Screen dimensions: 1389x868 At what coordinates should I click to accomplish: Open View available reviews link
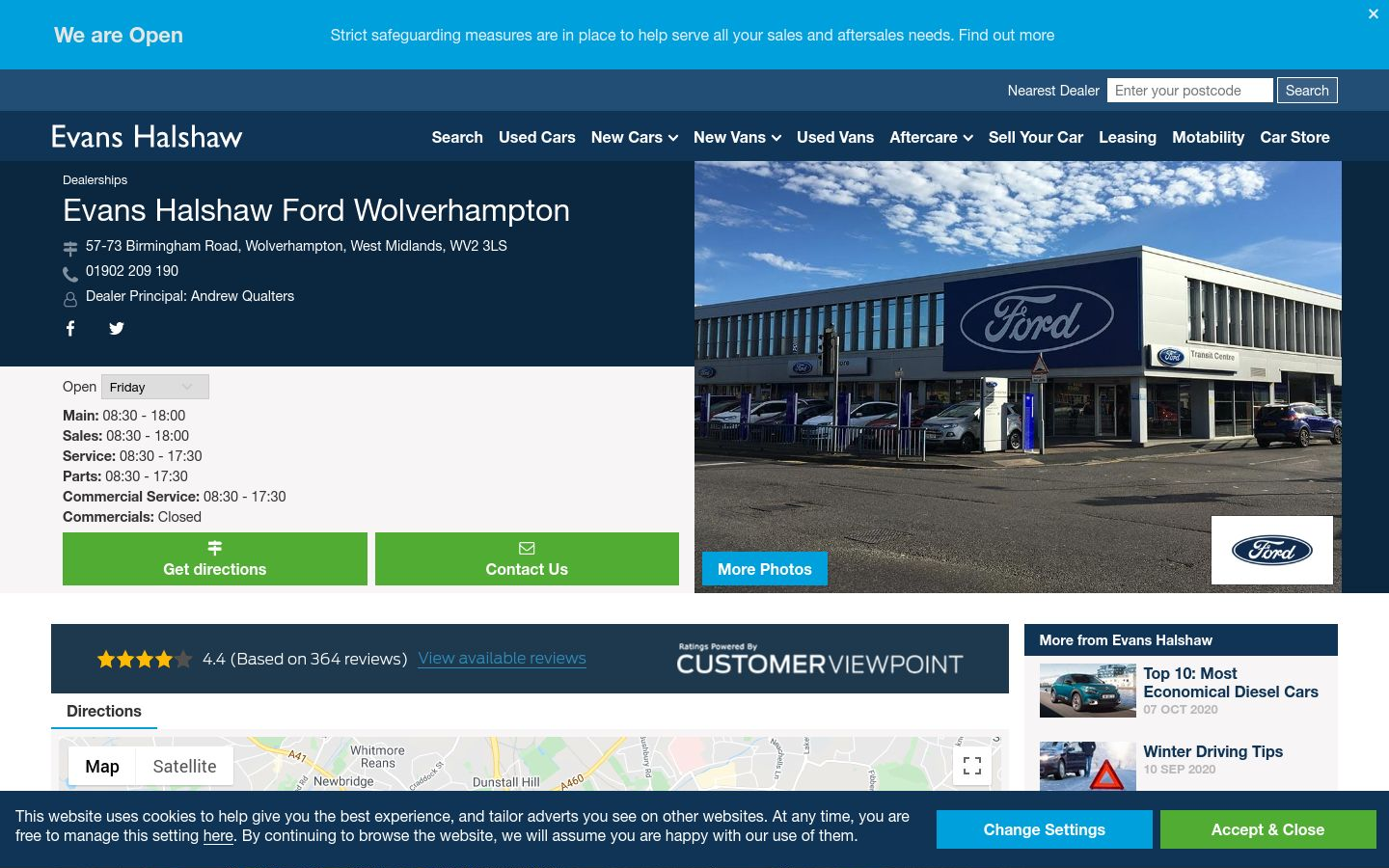coord(503,659)
